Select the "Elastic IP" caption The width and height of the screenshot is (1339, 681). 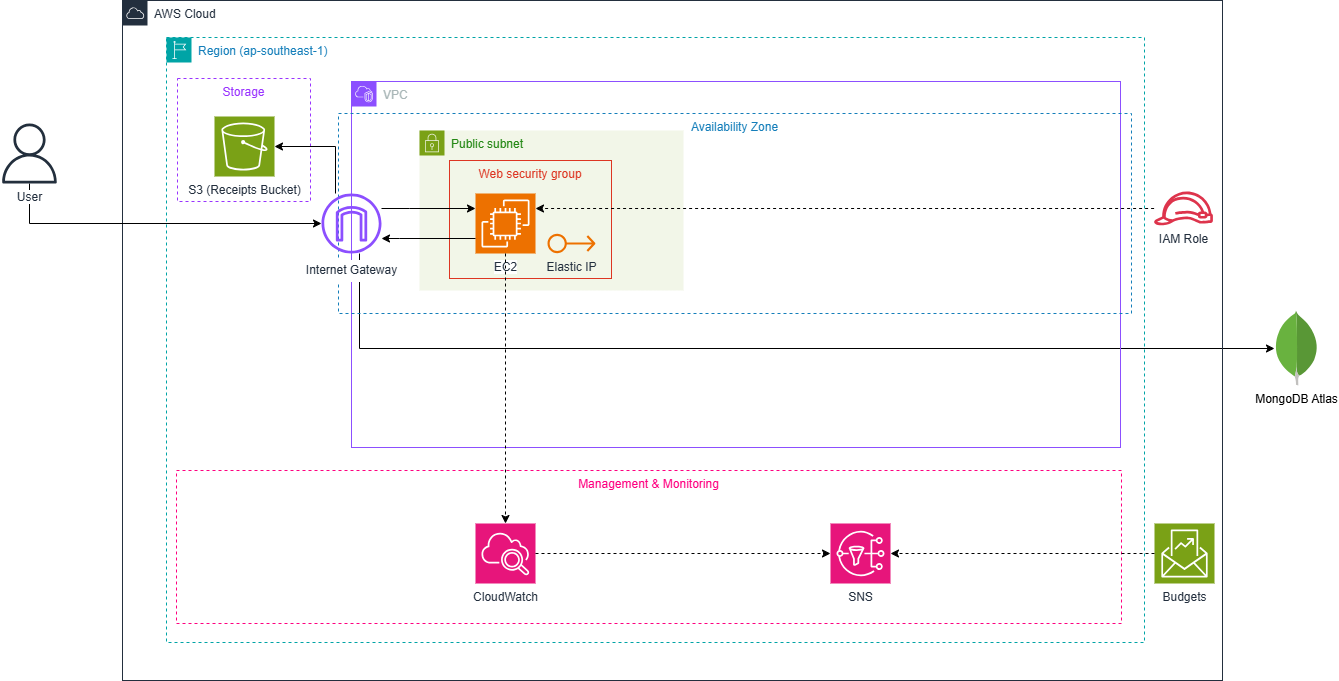pyautogui.click(x=572, y=267)
